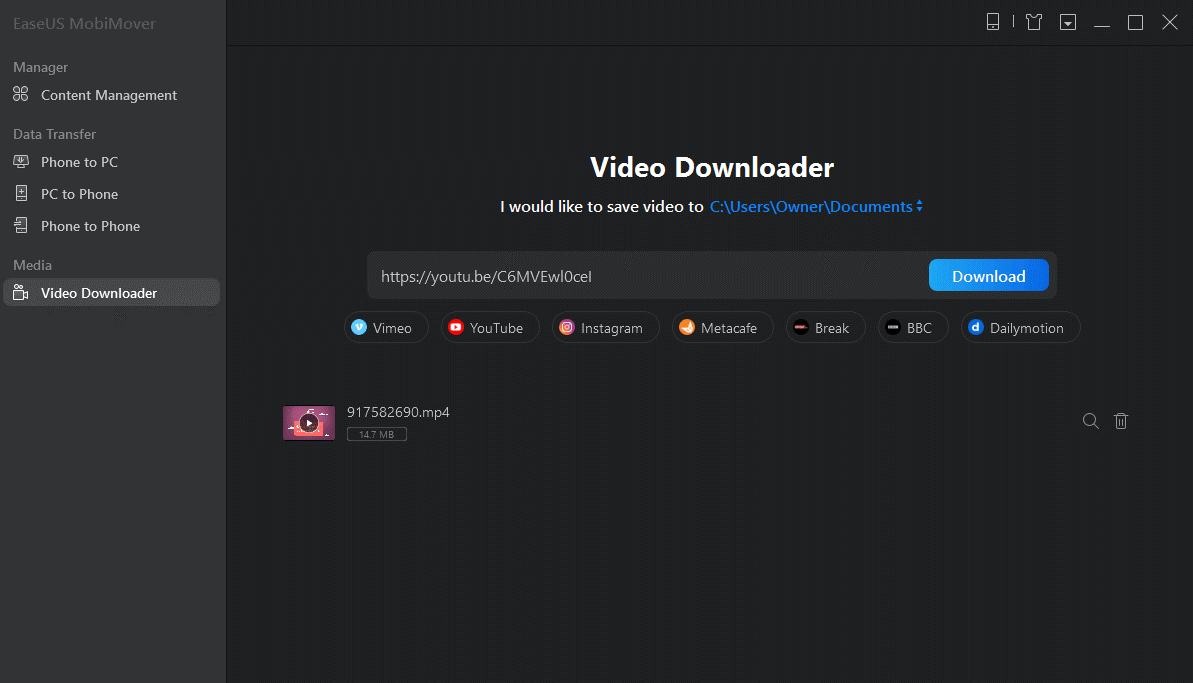Select PC to Phone transfer
The height and width of the screenshot is (683, 1193).
[x=79, y=194]
